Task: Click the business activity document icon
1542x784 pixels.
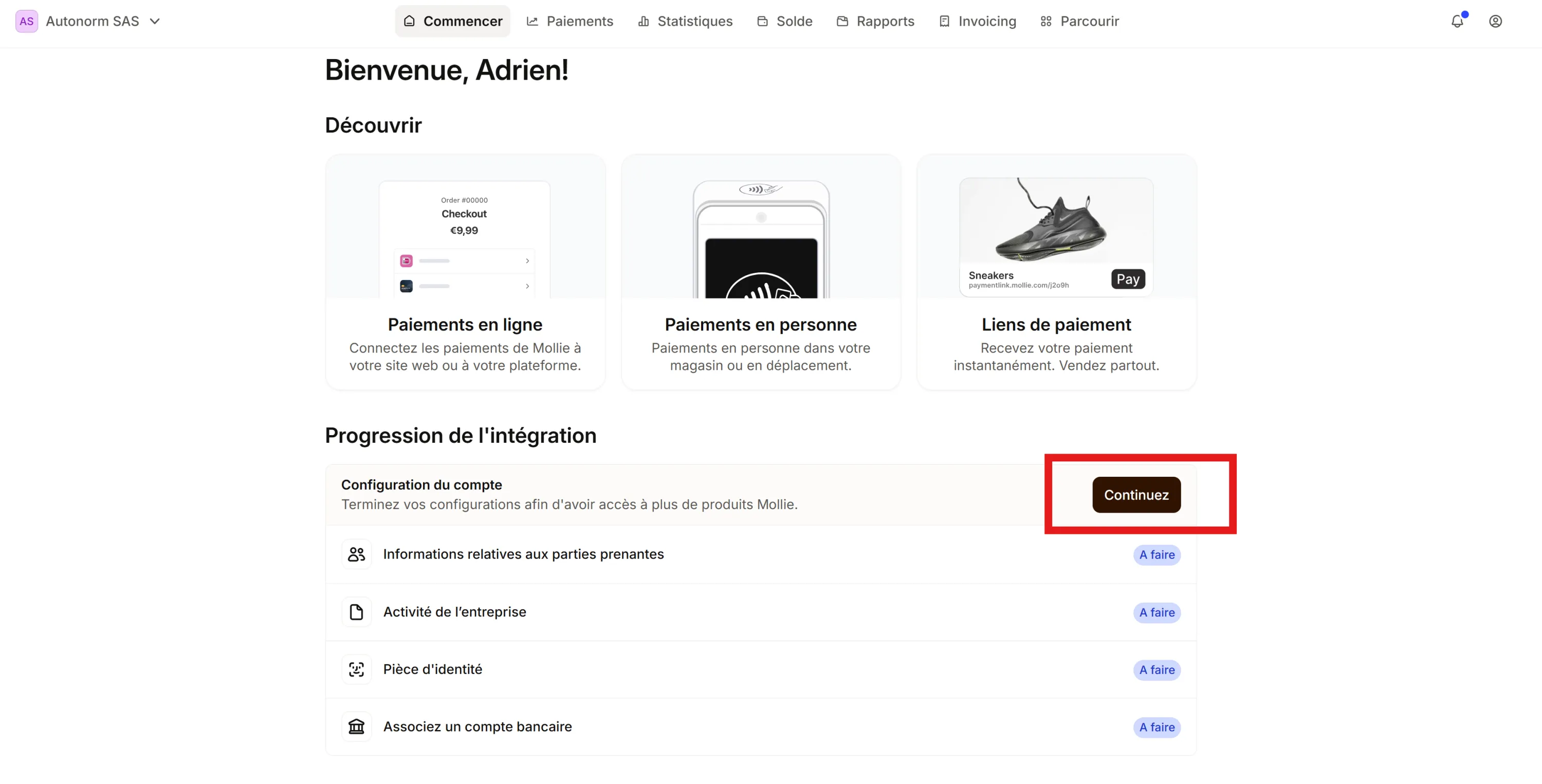Action: tap(356, 612)
